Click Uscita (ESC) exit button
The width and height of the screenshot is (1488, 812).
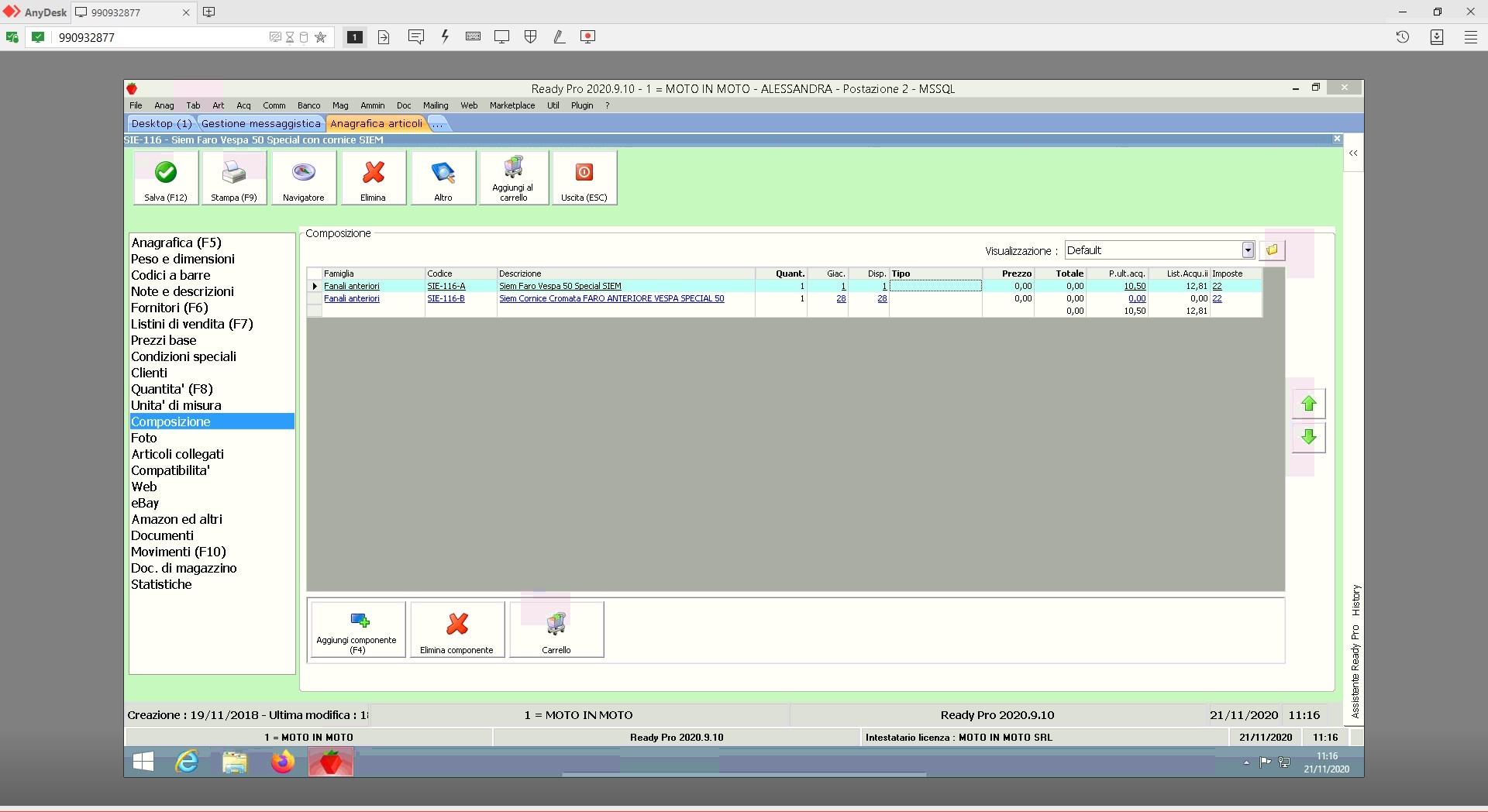pos(584,178)
